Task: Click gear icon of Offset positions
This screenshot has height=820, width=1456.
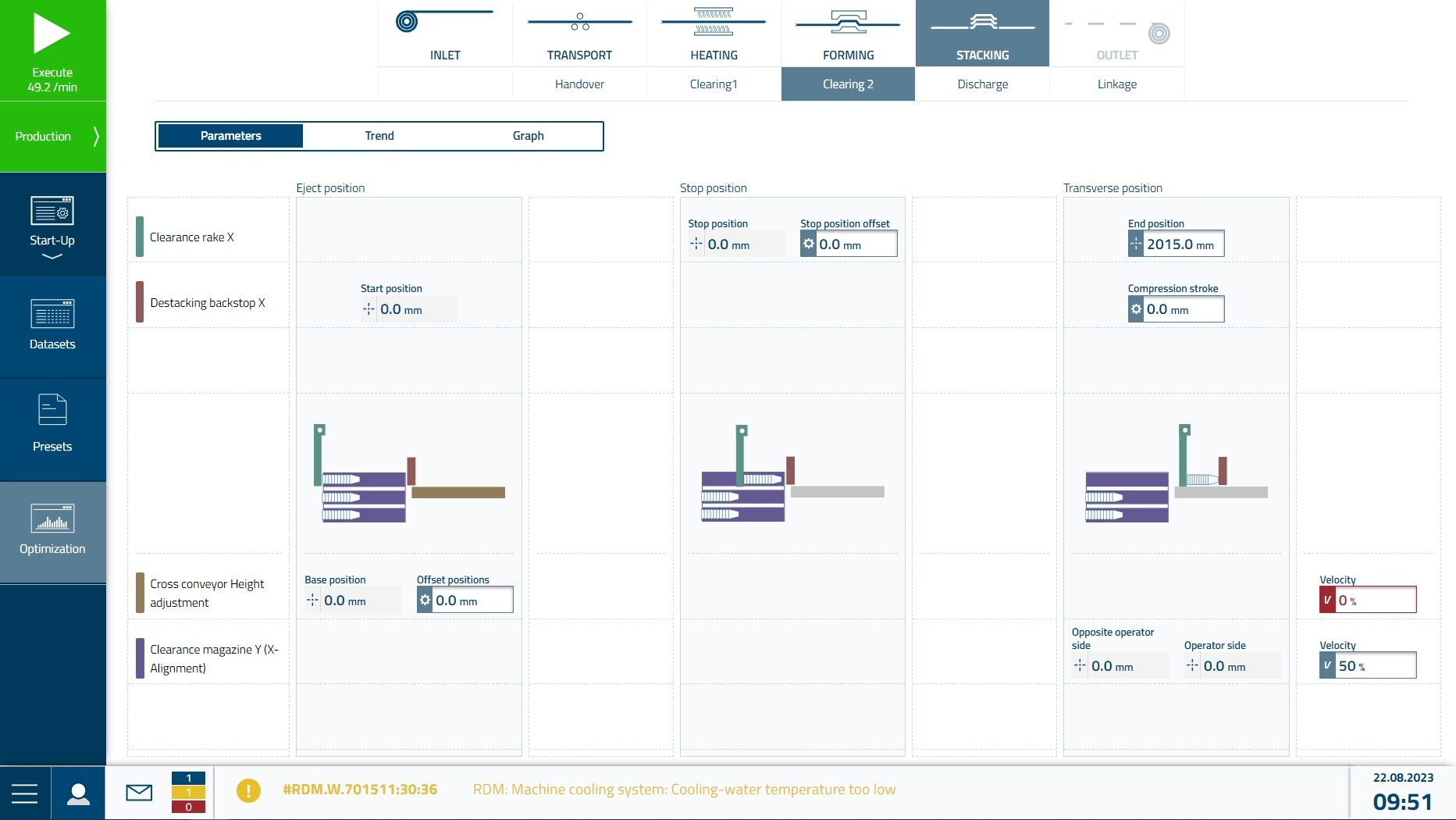Action: tap(425, 600)
